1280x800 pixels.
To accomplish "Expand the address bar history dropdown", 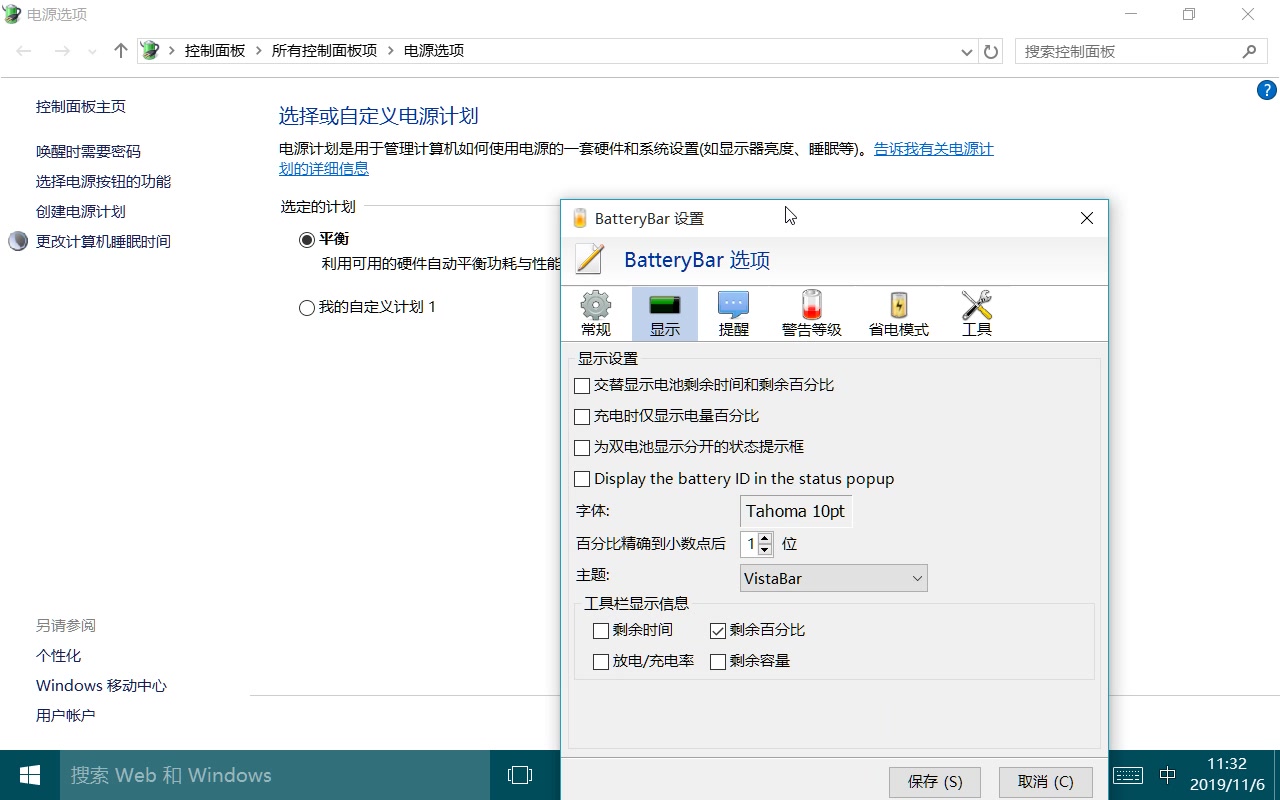I will pyautogui.click(x=967, y=52).
